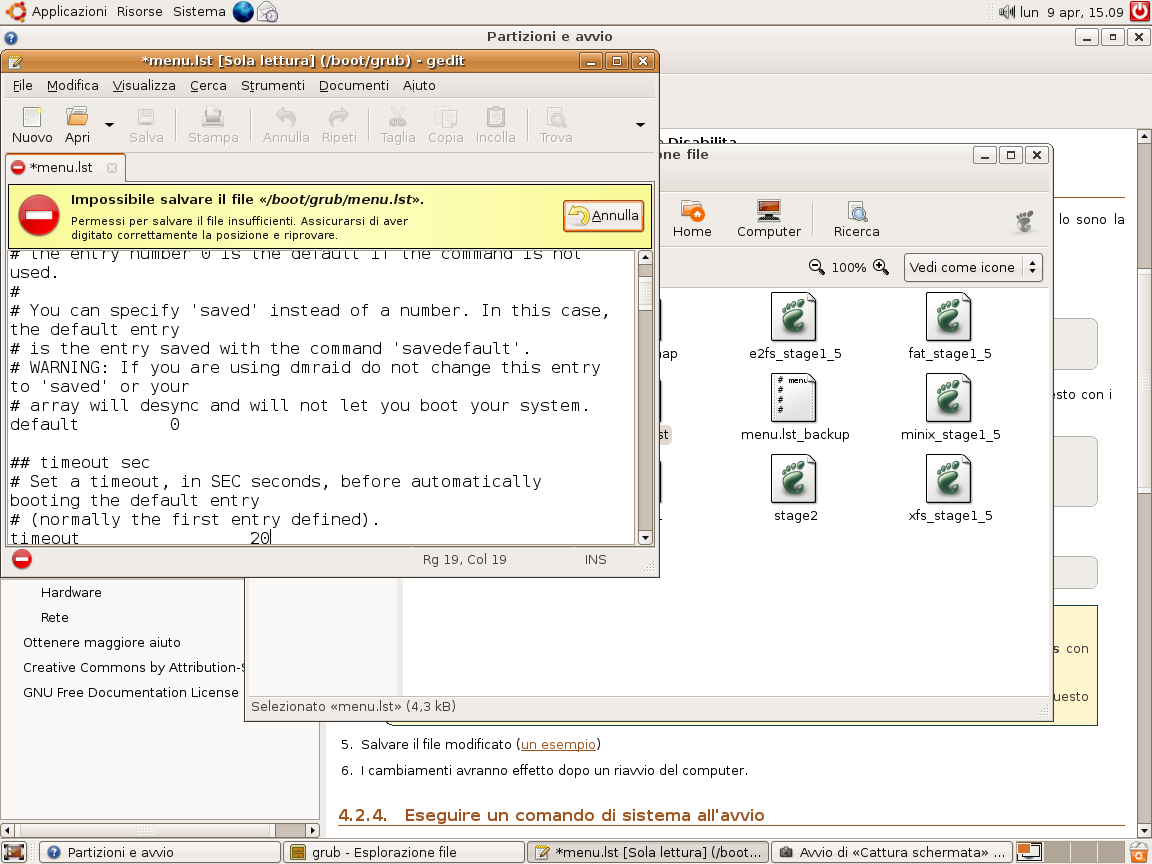Open the Apri recent files dropdown arrow
This screenshot has height=864, width=1152.
109,125
